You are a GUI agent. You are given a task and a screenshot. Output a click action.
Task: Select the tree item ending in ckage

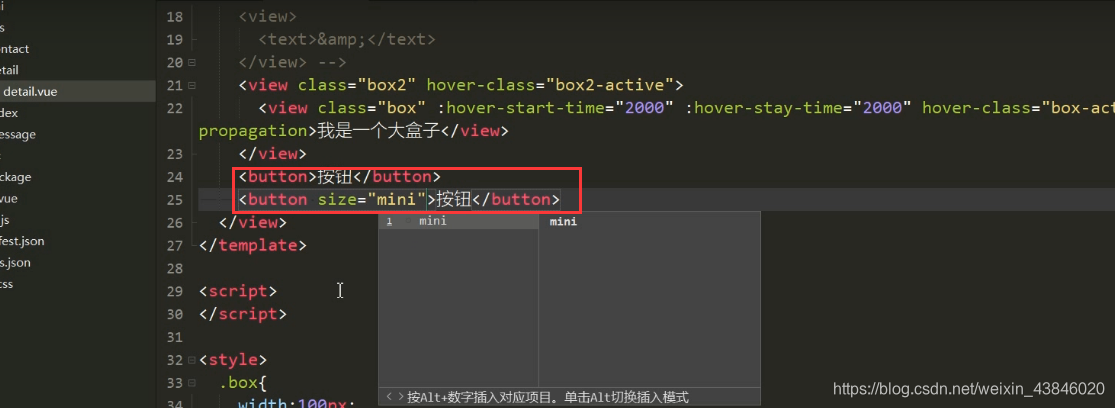point(16,177)
